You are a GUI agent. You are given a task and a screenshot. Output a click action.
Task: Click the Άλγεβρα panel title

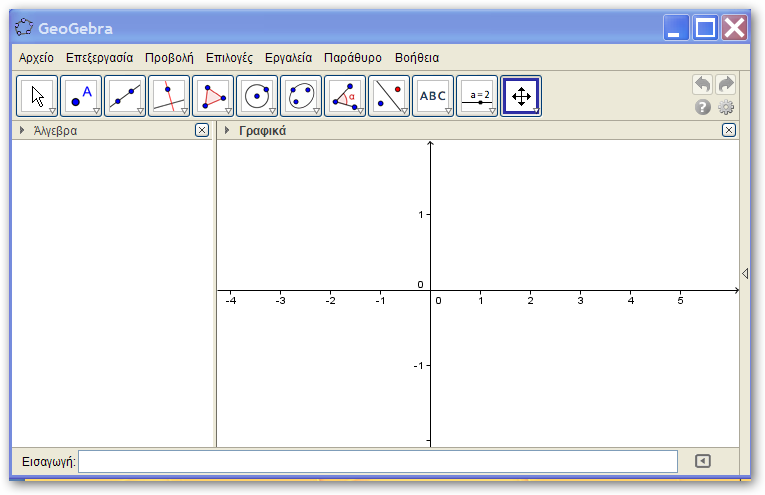55,131
